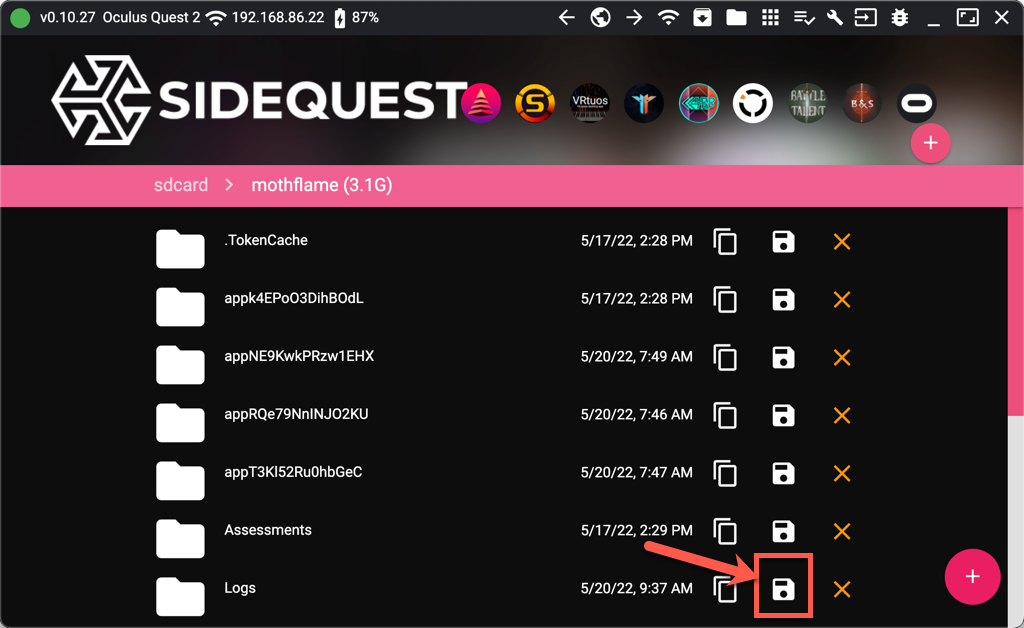Open the white circular logo app shortcut
Screen dimensions: 1024x628
pos(753,103)
